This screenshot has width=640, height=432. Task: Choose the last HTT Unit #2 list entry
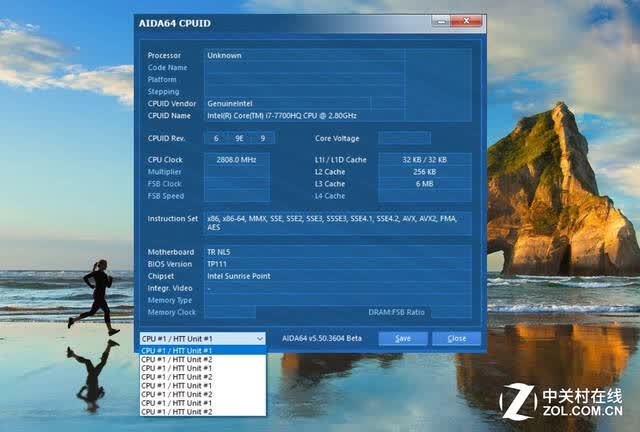coord(203,412)
